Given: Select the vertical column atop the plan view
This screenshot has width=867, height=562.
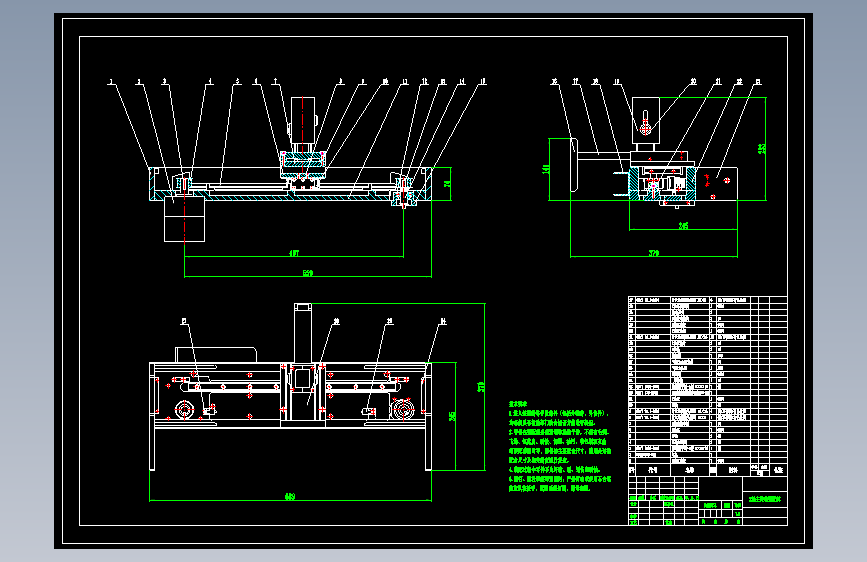Looking at the screenshot, I should pyautogui.click(x=302, y=333).
